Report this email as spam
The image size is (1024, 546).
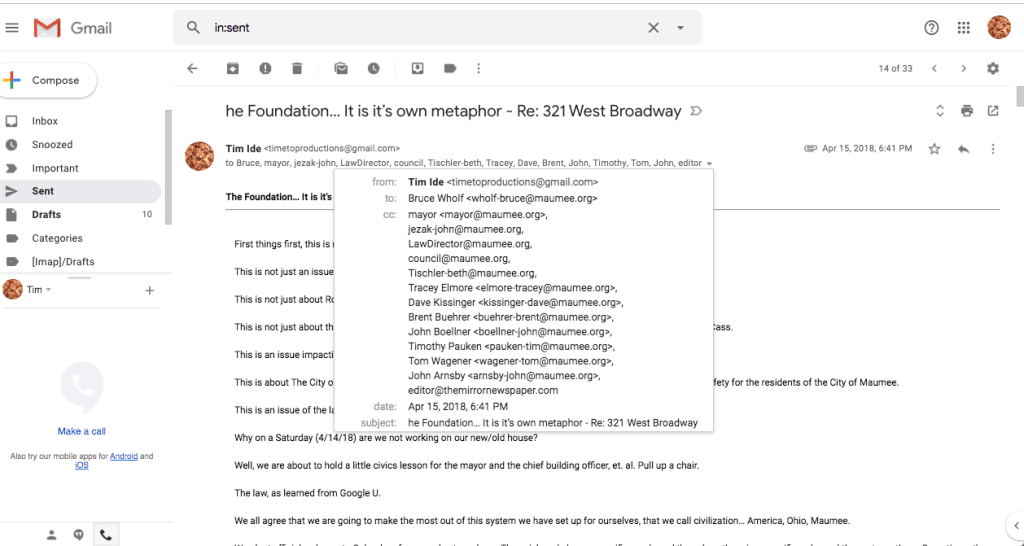[265, 69]
